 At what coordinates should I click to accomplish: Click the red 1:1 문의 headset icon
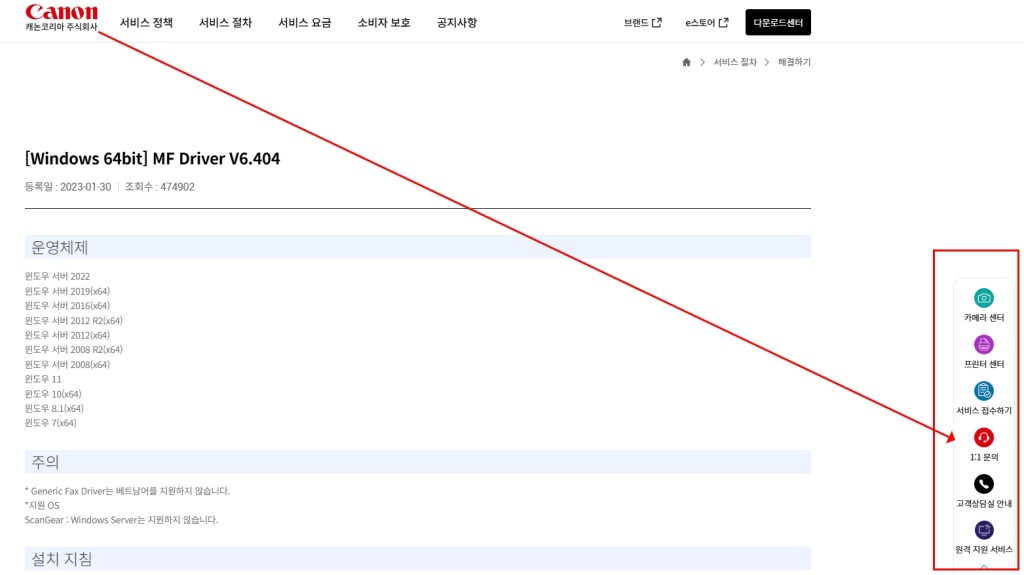(984, 437)
